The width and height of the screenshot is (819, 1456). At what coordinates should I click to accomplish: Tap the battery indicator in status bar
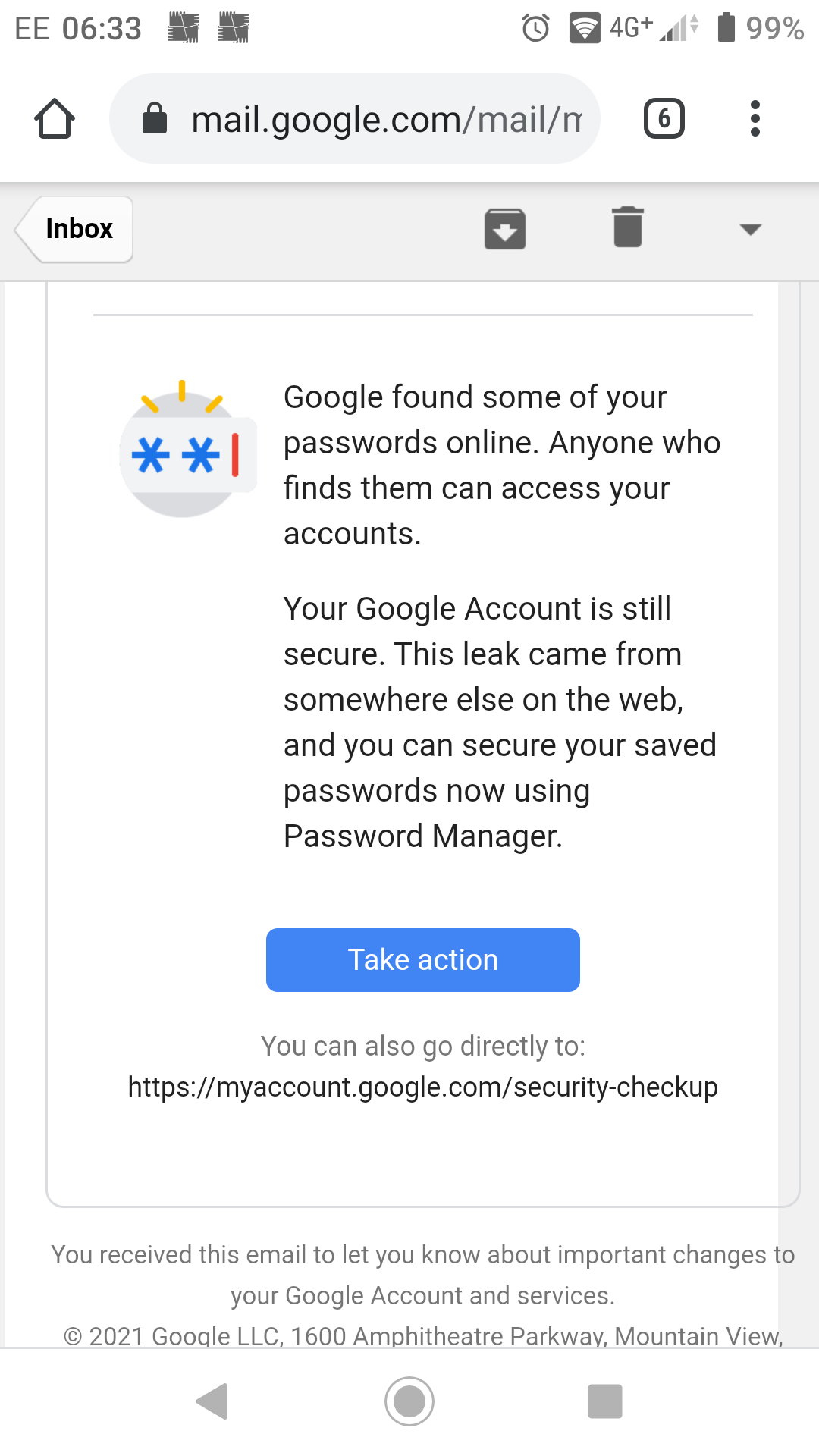click(726, 27)
